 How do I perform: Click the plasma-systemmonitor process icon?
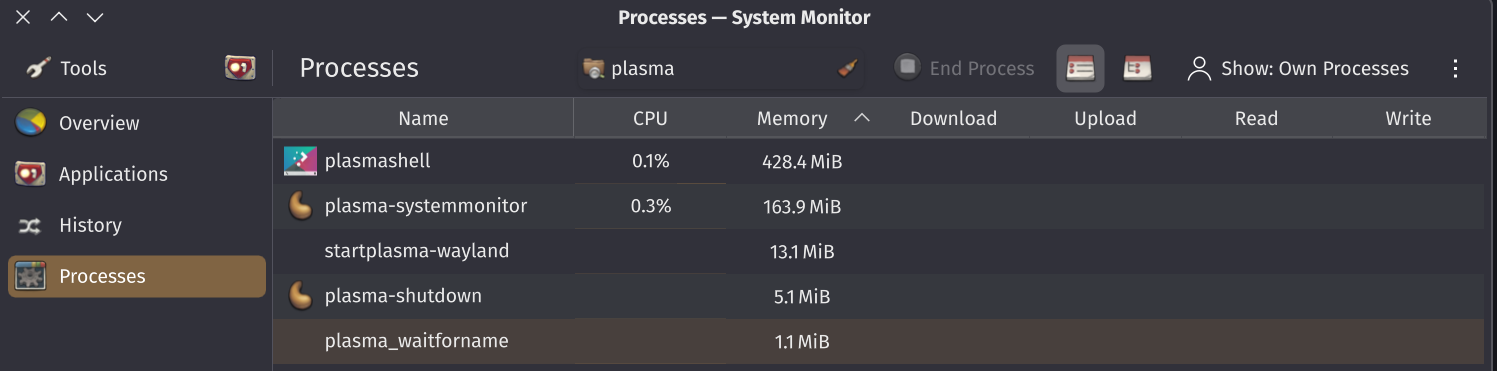[300, 206]
